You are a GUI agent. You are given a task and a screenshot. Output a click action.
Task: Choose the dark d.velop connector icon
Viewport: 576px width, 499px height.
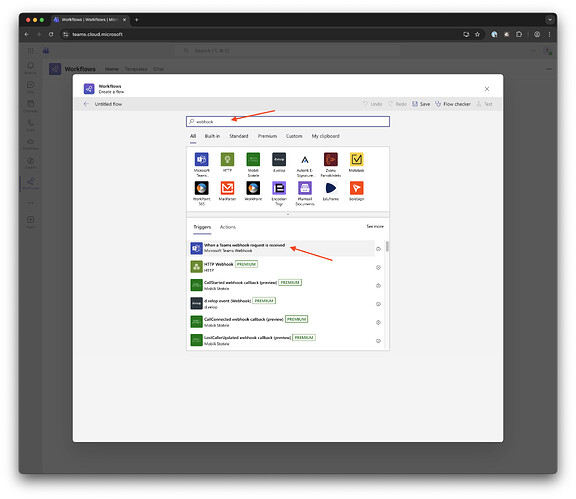click(x=279, y=159)
